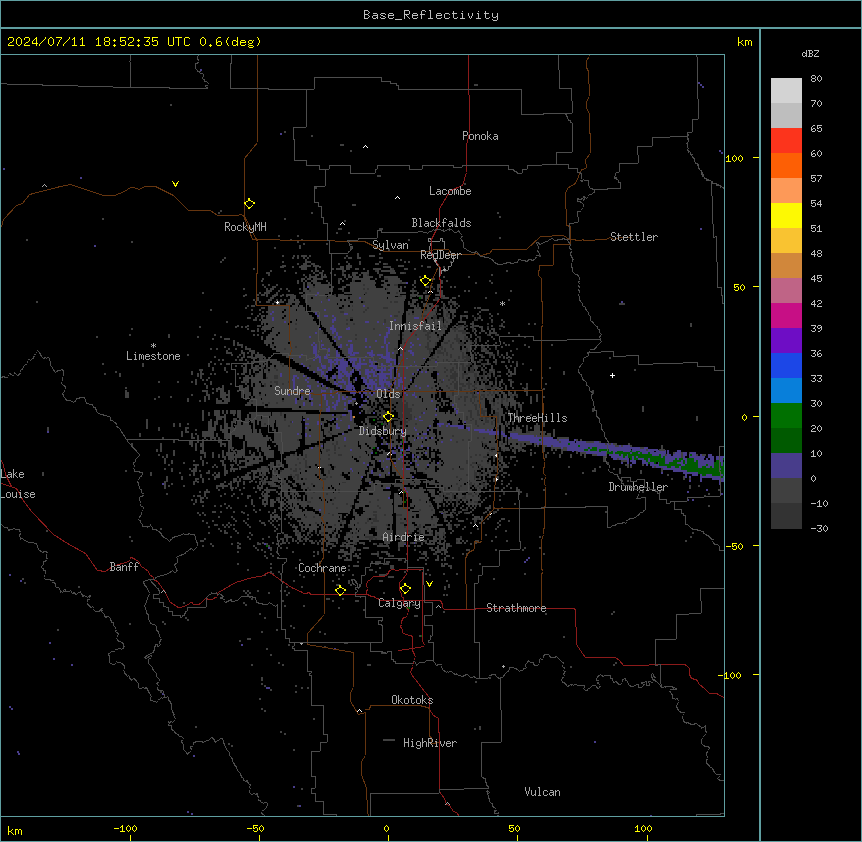
Task: Click the Blackfalds city label
Action: [x=441, y=223]
